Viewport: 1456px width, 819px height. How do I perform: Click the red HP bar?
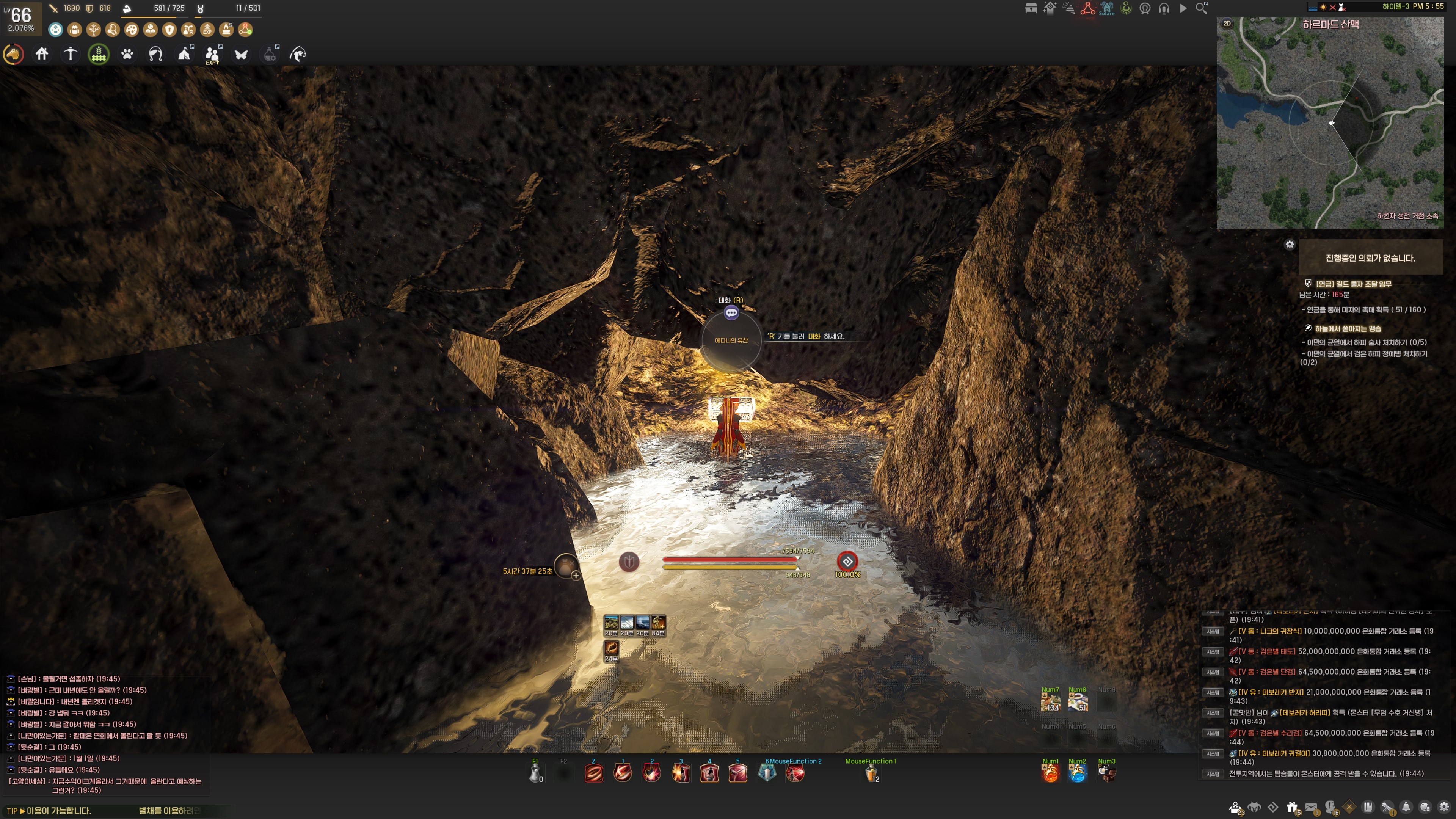click(x=729, y=559)
